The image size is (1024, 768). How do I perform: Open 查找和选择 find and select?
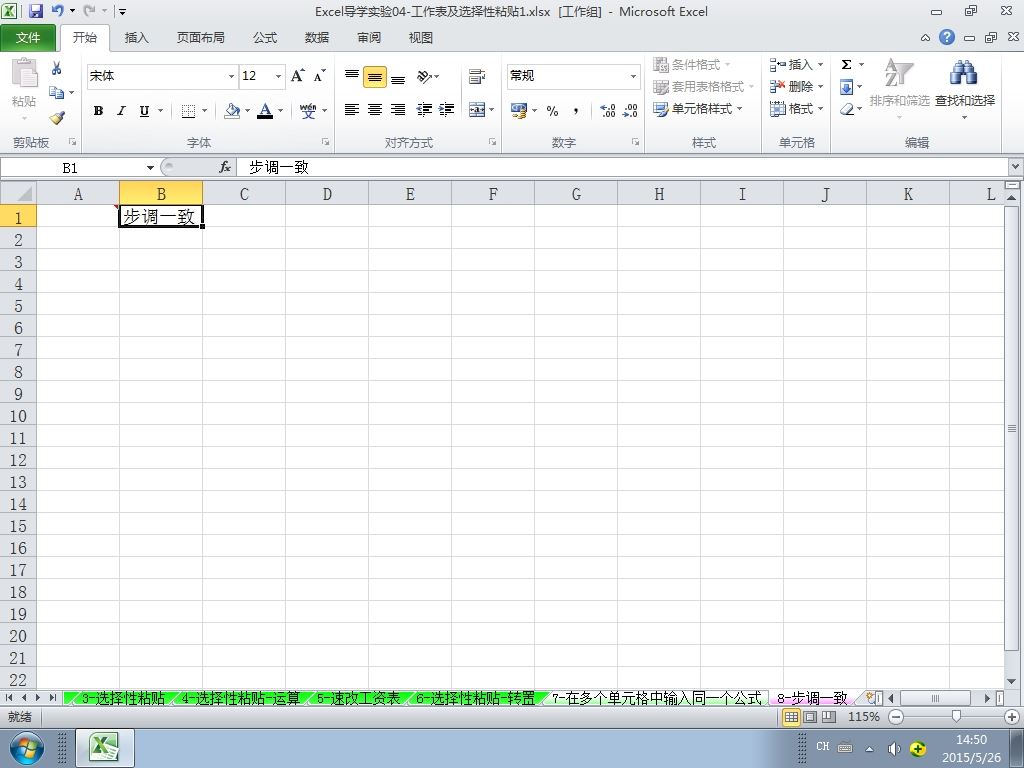tap(965, 89)
